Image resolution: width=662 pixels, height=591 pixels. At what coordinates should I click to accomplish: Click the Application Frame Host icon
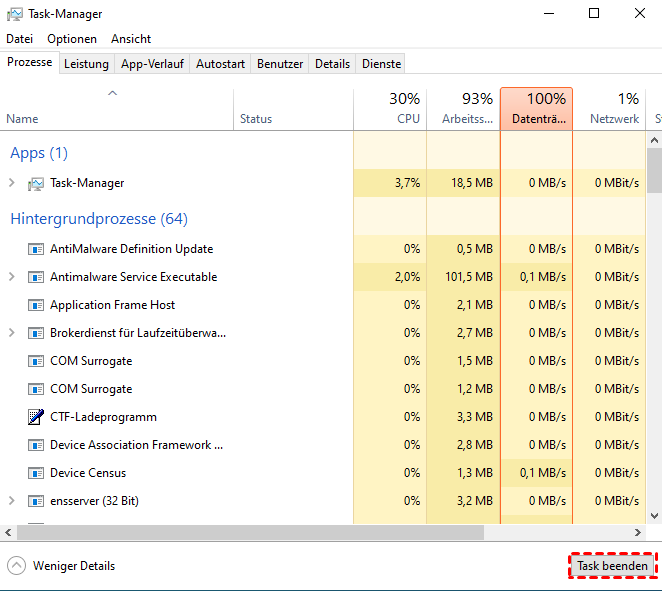36,305
